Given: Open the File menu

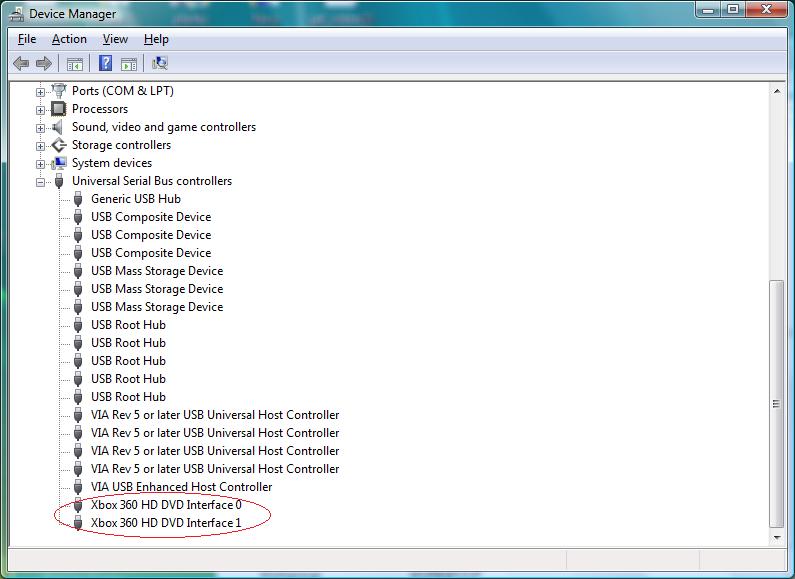Looking at the screenshot, I should click(x=27, y=39).
